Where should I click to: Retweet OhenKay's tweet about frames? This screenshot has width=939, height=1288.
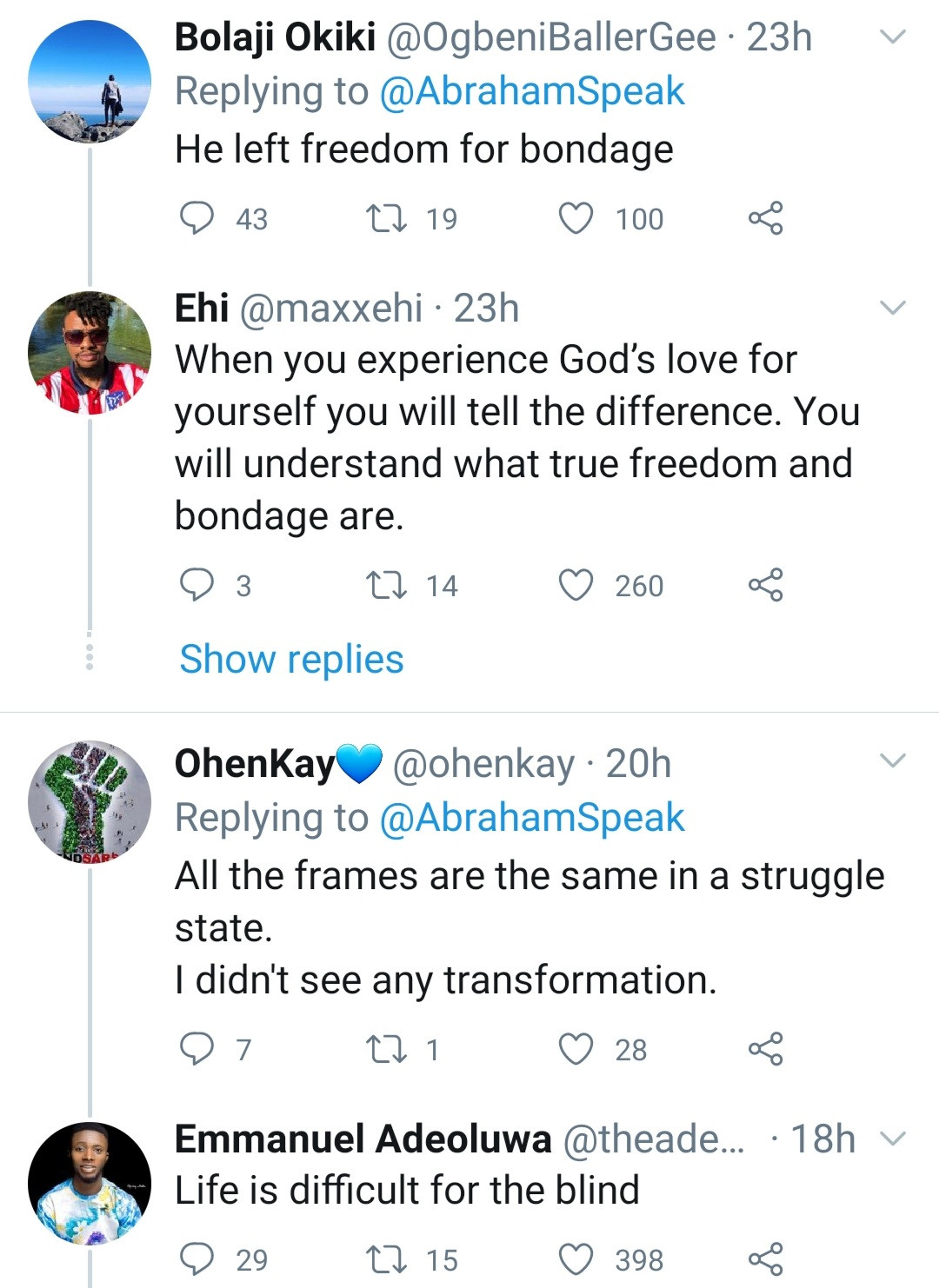[387, 1049]
